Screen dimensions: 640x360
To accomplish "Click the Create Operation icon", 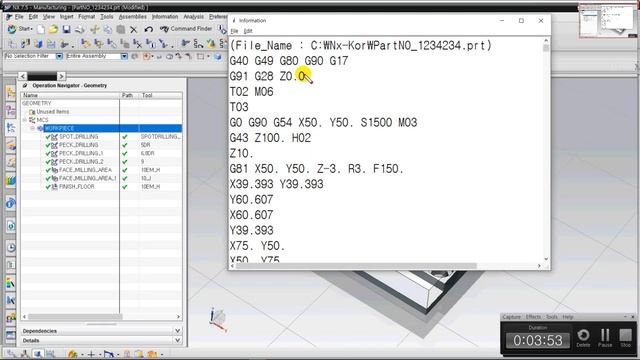I will (x=64, y=44).
